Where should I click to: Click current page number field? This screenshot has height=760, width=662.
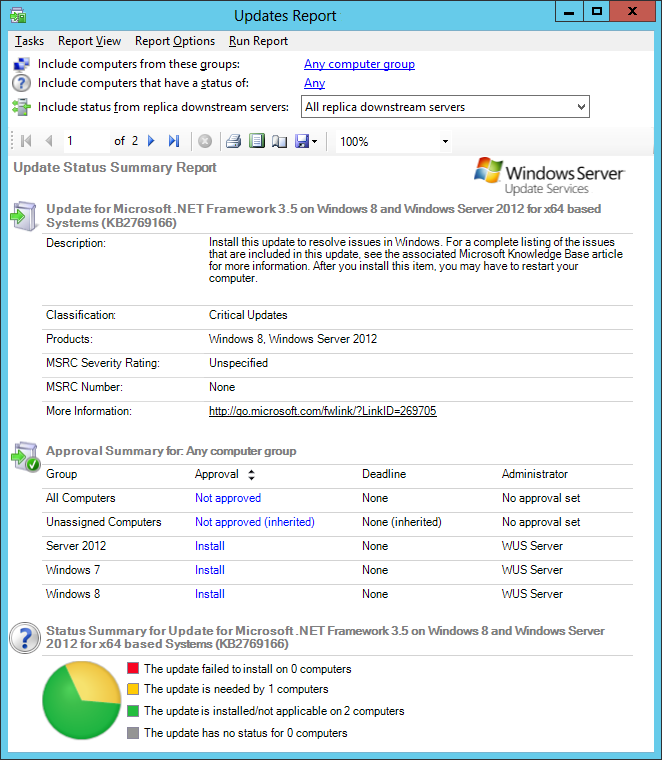86,141
